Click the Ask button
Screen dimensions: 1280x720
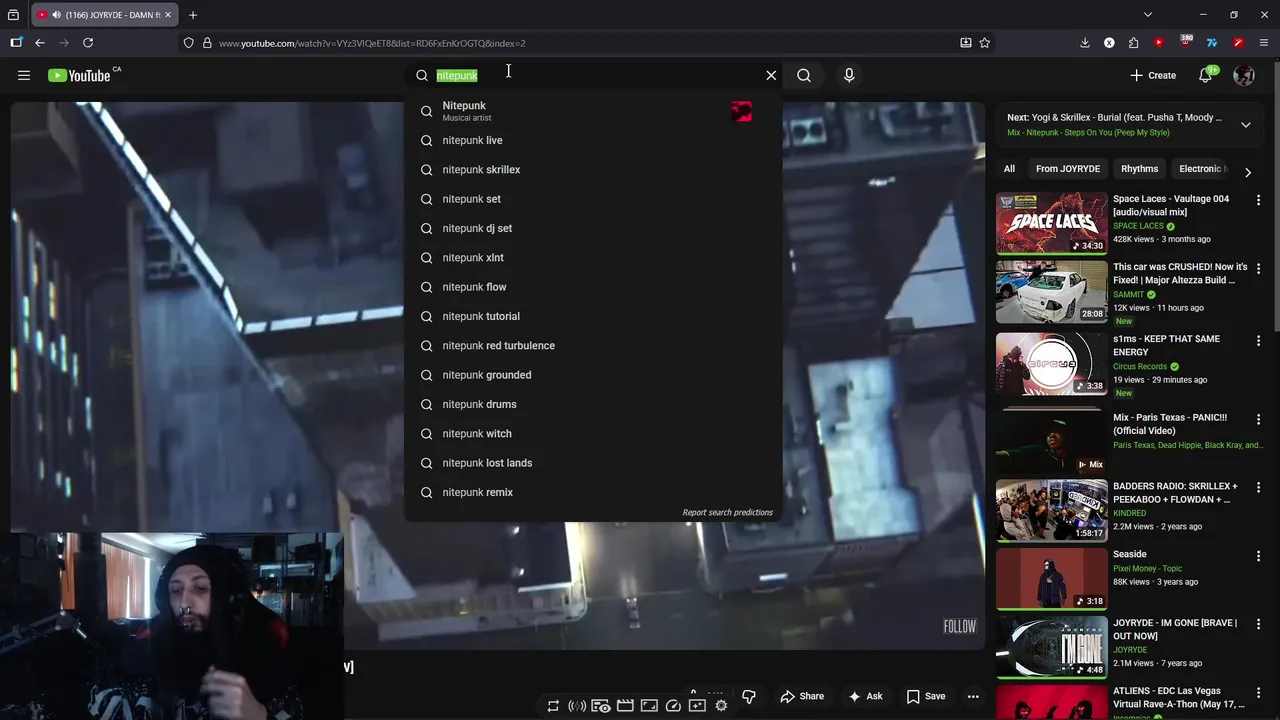(x=866, y=696)
